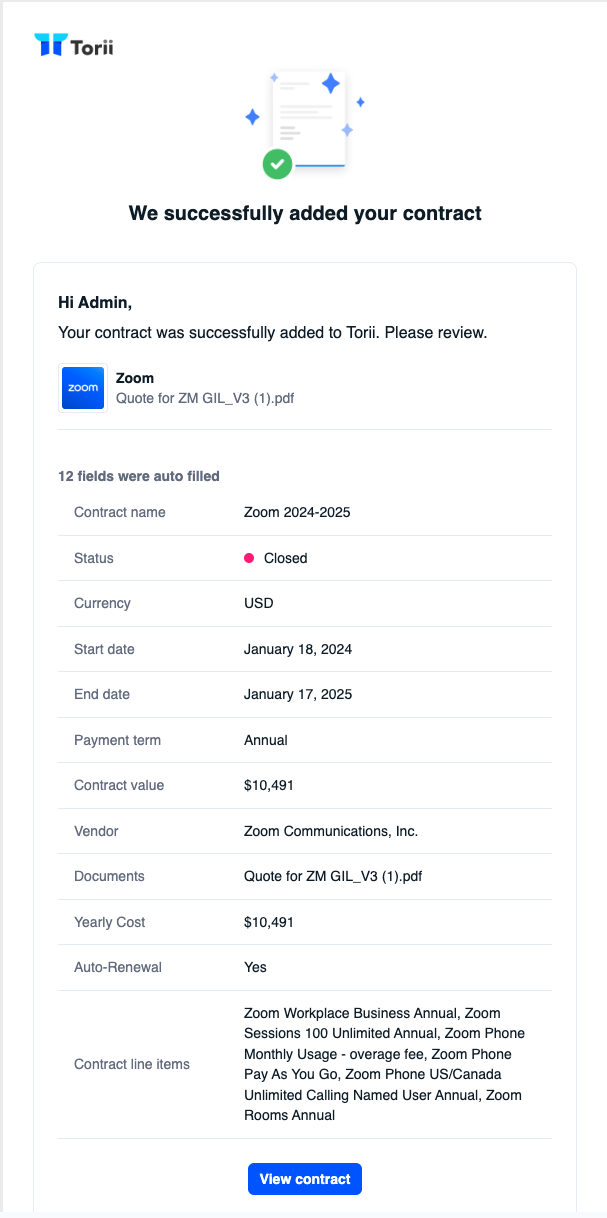
Task: Click the $10,491 Contract value amount
Action: (269, 785)
